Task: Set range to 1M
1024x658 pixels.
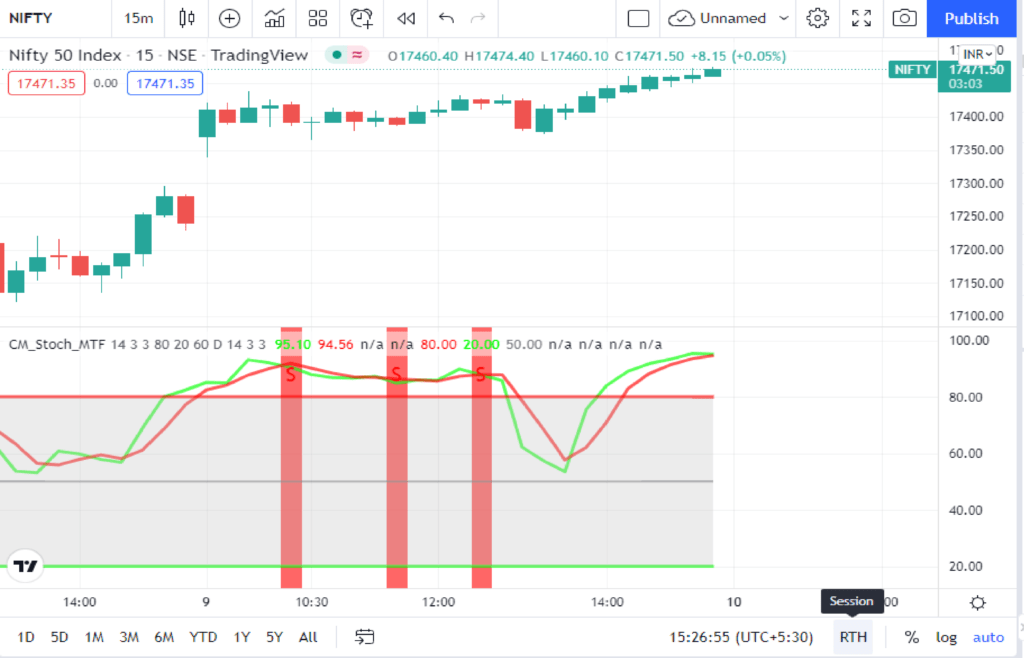Action: click(94, 637)
